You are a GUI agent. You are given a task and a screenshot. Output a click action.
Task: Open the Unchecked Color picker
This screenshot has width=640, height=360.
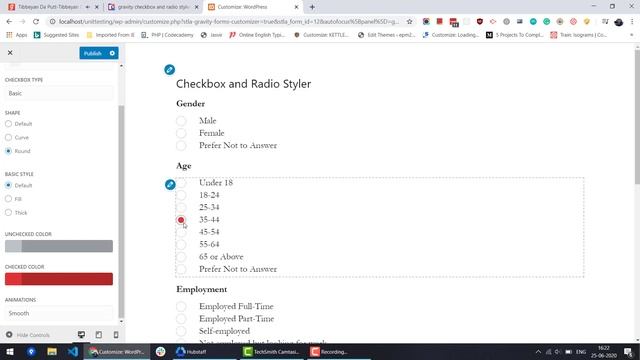pyautogui.click(x=59, y=246)
